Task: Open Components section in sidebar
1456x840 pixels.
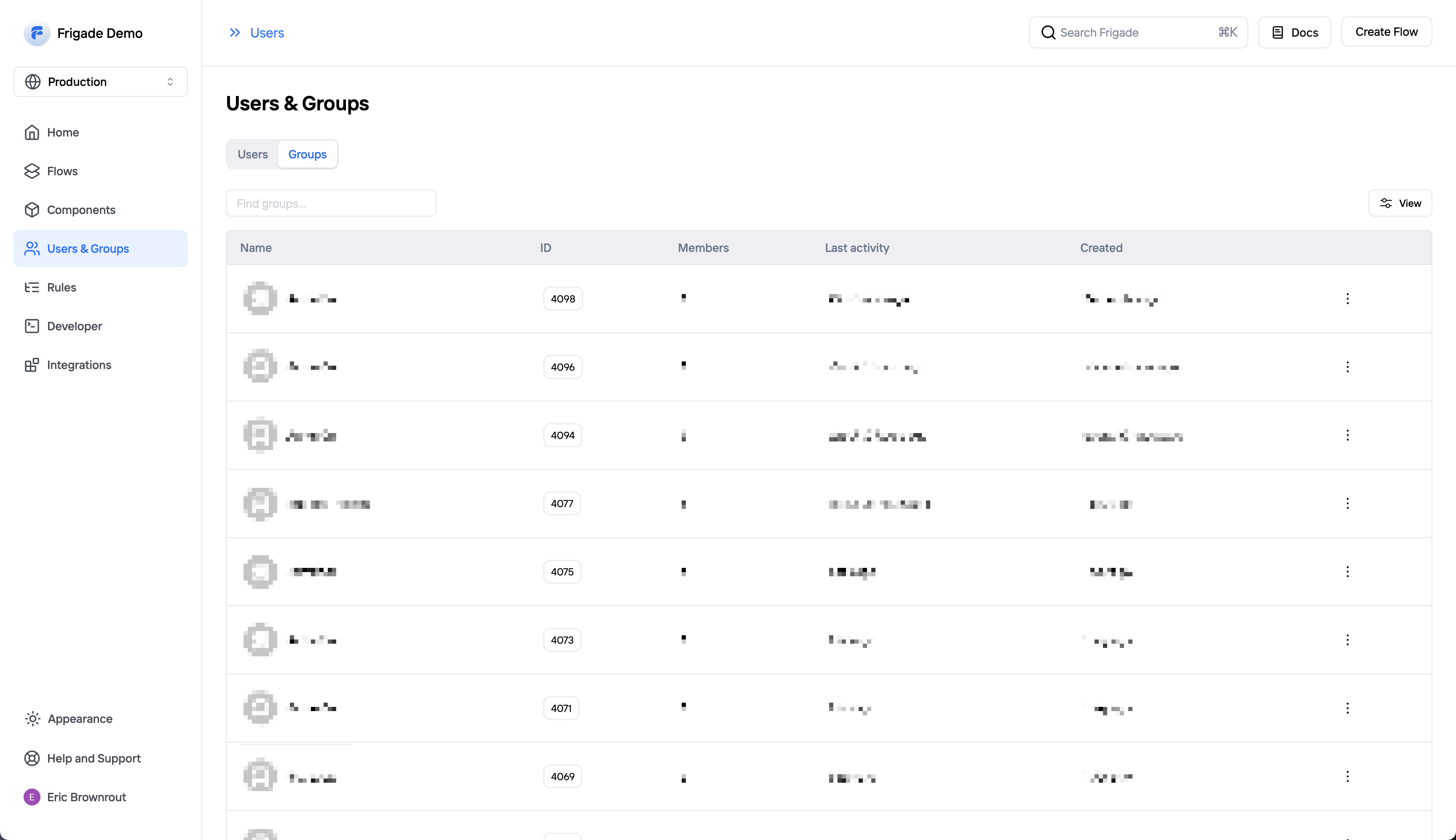Action: coord(81,210)
